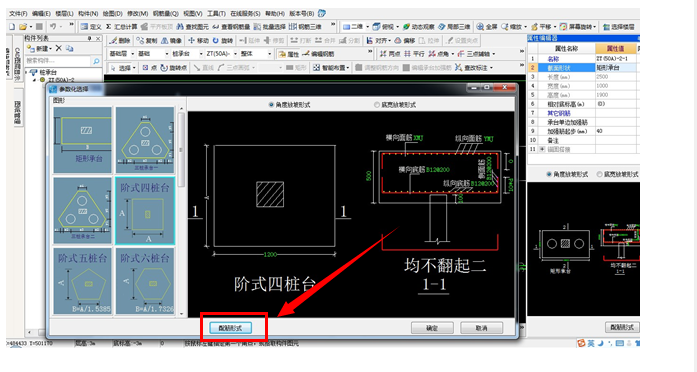This screenshot has width=697, height=372.
Task: Choose the 阶式五桩台 shape thumbnail
Action: [x=83, y=281]
